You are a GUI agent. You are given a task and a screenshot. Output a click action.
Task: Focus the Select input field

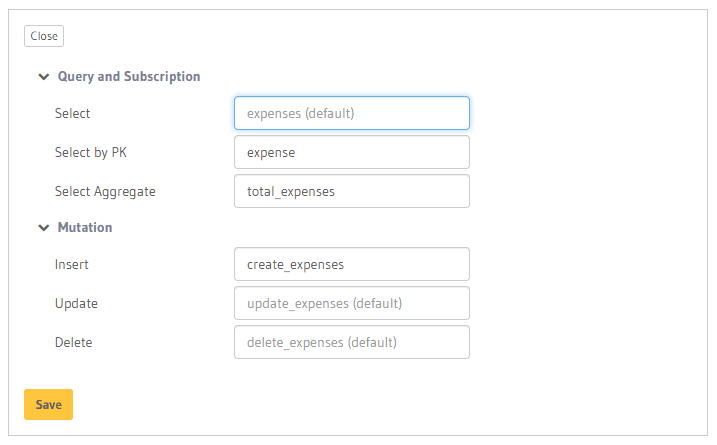(x=351, y=113)
